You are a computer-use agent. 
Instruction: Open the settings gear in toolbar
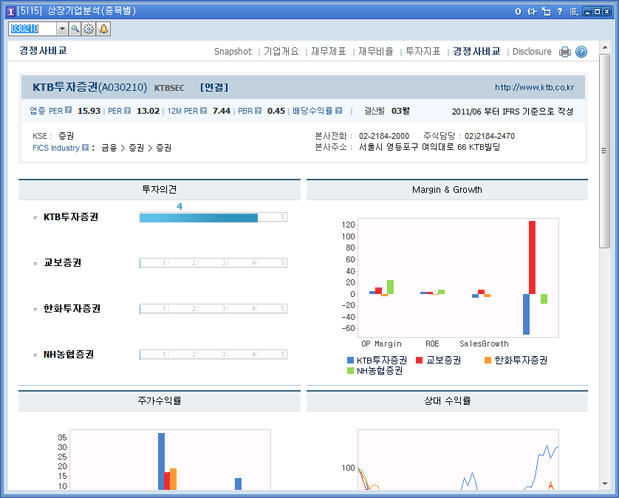89,29
